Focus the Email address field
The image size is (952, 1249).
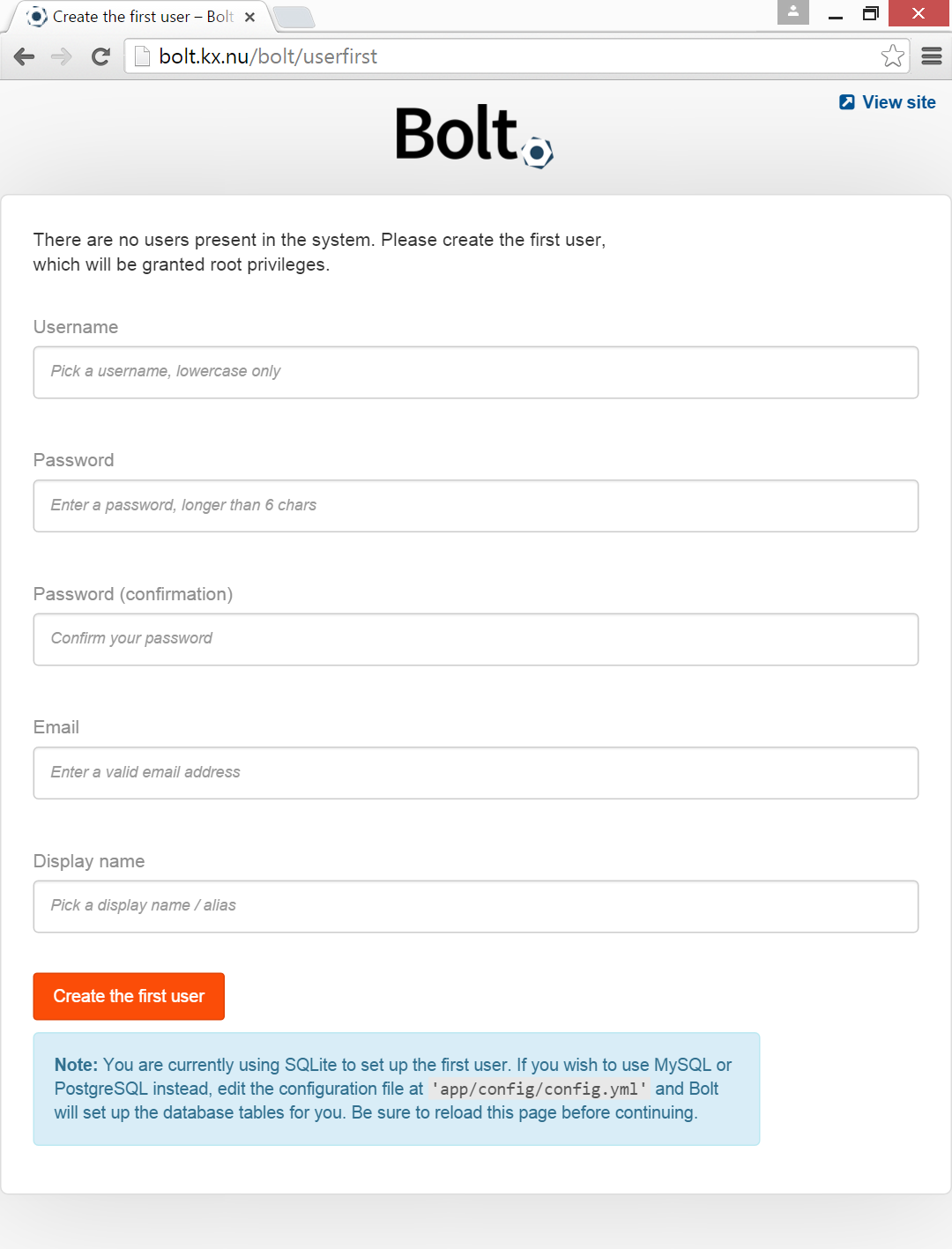point(475,772)
